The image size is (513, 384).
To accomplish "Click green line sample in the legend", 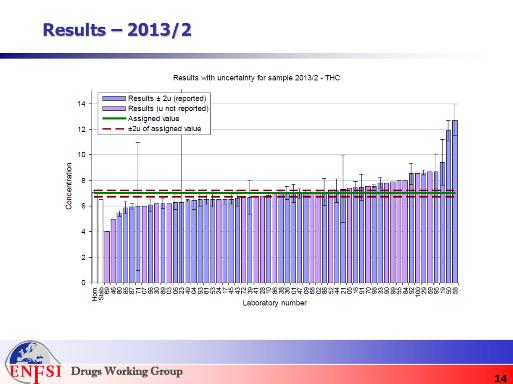I will (x=114, y=118).
